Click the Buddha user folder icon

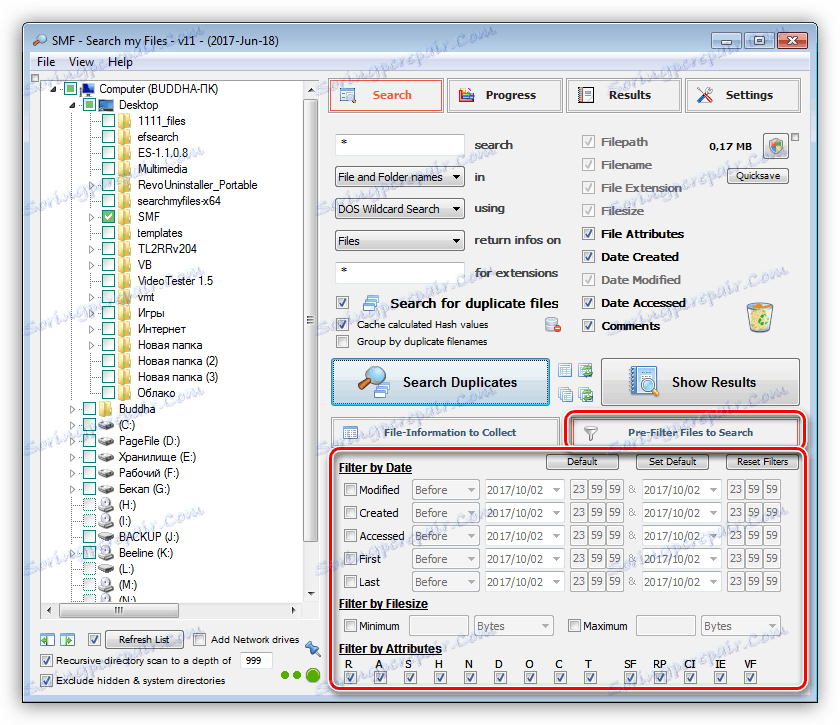106,409
